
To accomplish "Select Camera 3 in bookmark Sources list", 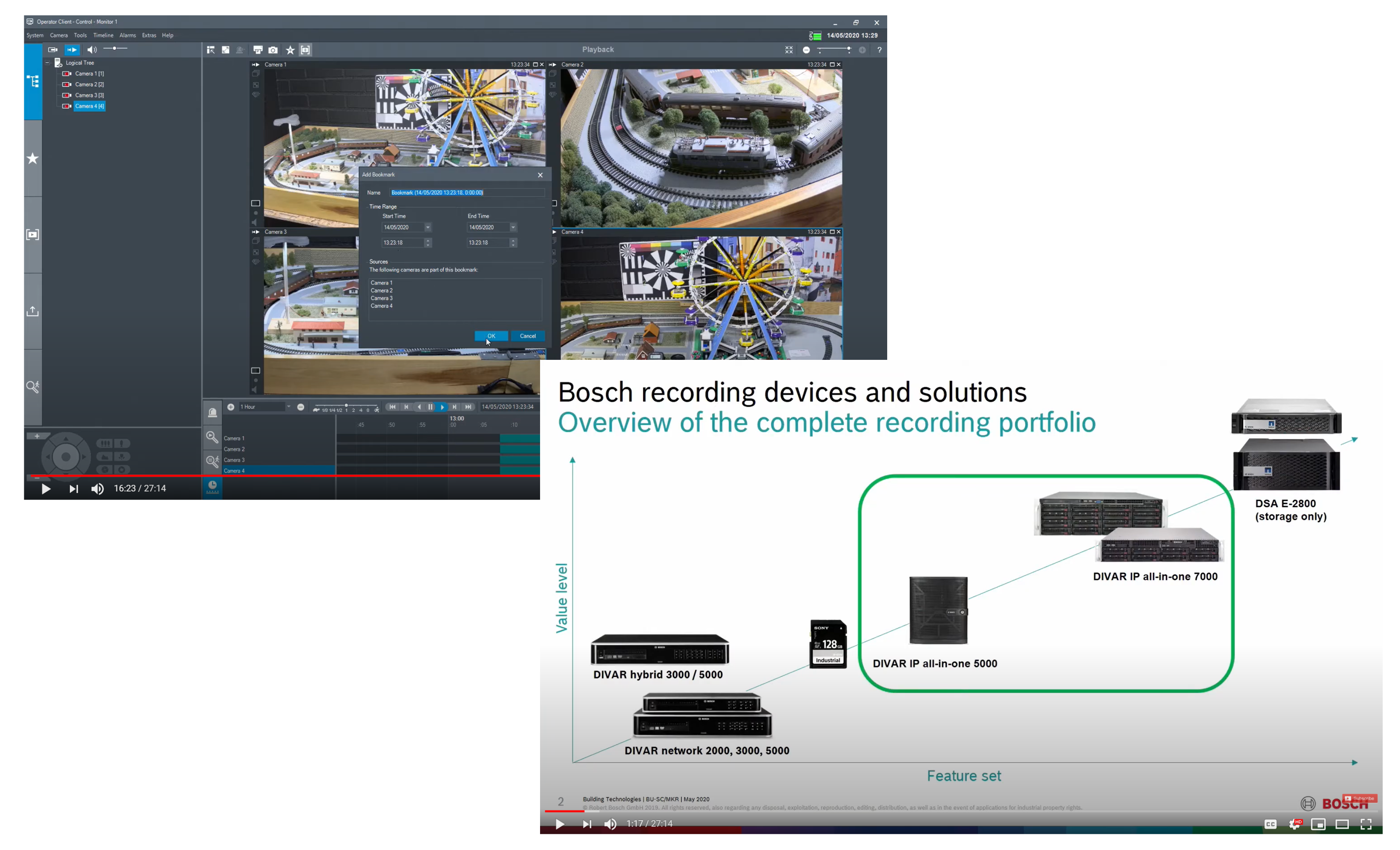I will (382, 298).
